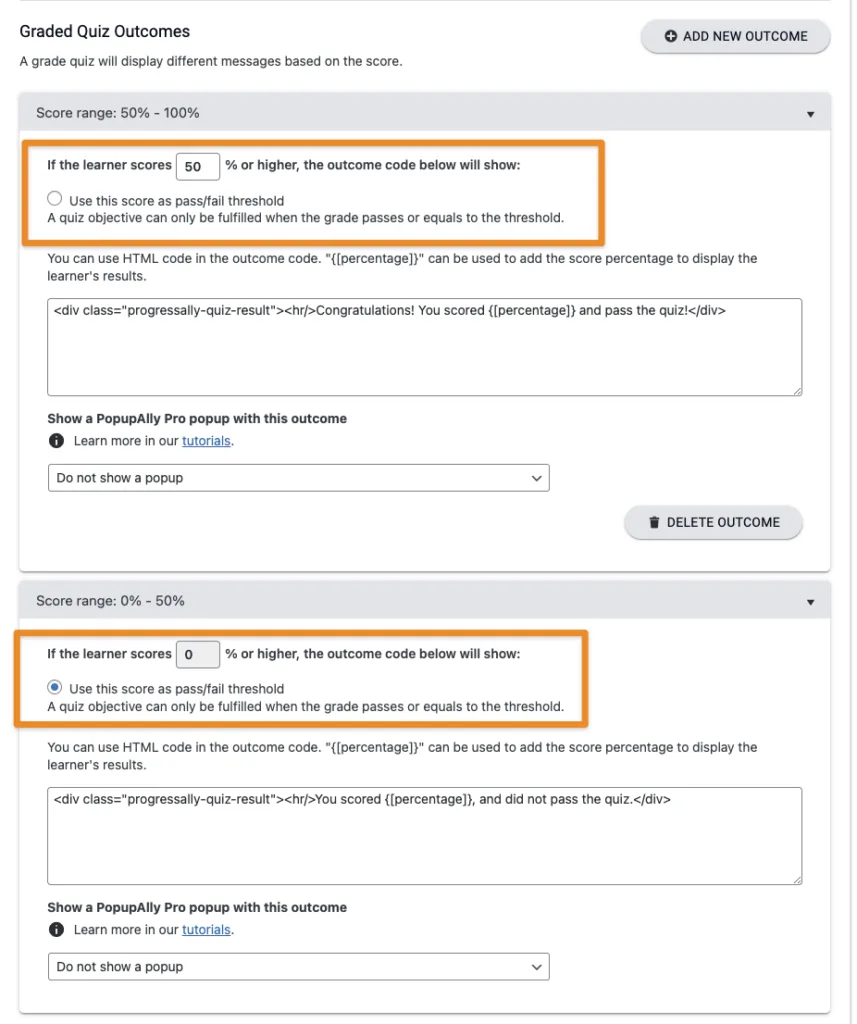Click the score field containing 50
This screenshot has height=1024, width=857.
[x=197, y=166]
